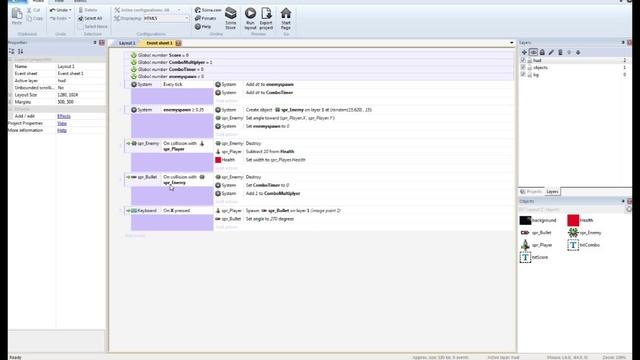
Task: Click the lock layer icon in Layers toolbar
Action: point(542,52)
